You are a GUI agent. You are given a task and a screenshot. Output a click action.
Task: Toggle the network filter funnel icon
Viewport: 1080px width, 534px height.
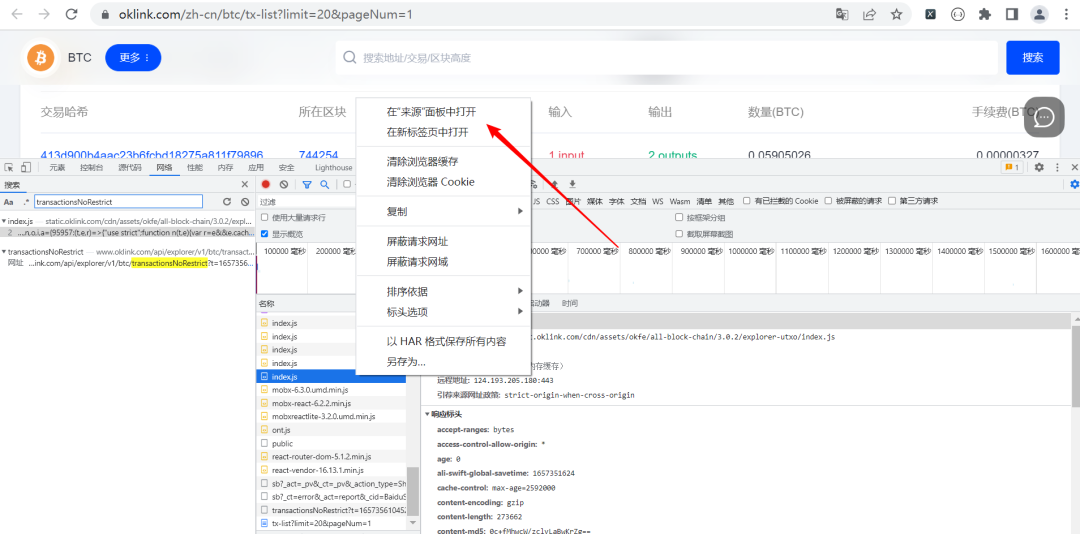(x=307, y=184)
